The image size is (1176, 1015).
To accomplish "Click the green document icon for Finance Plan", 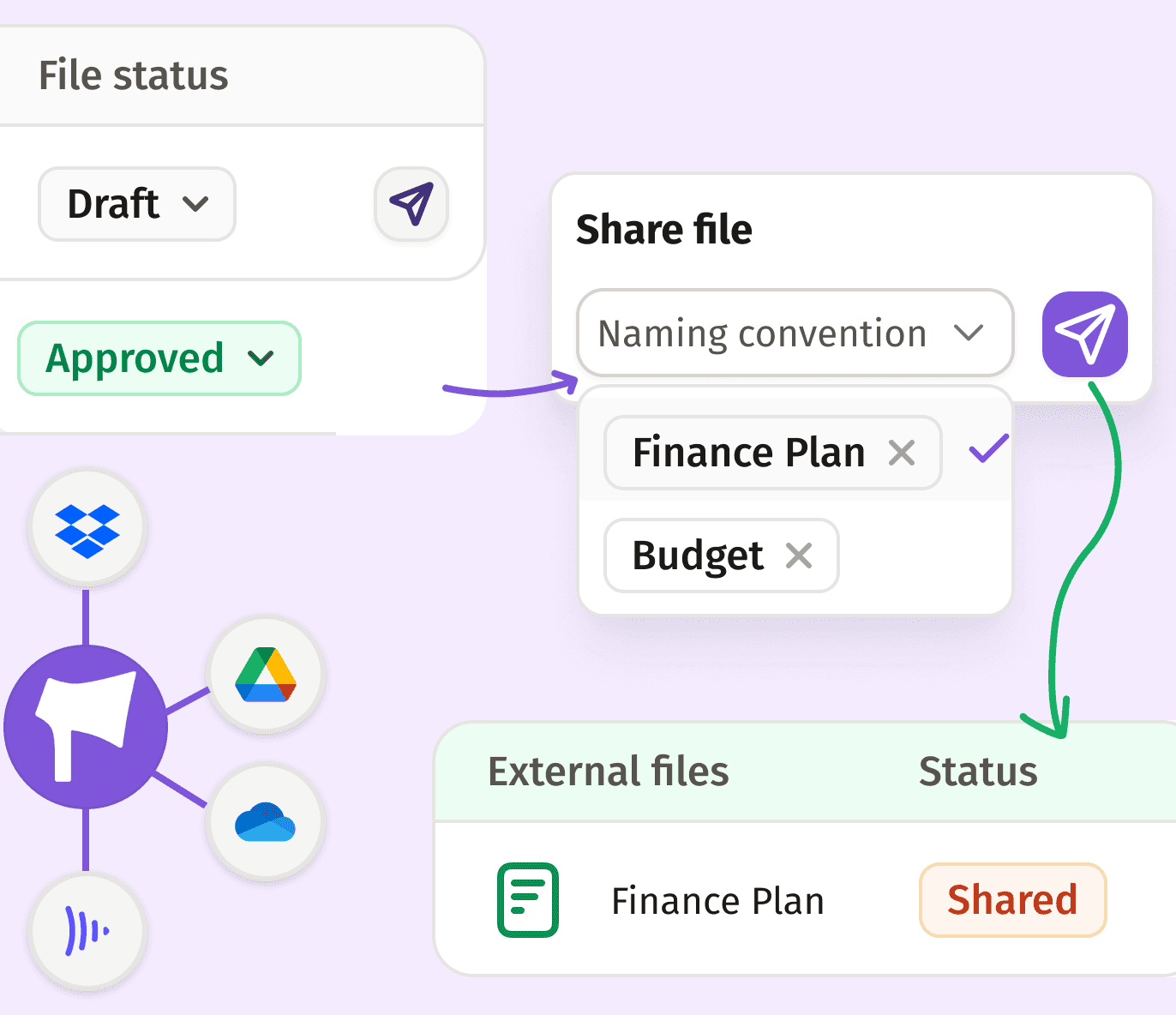I will click(528, 899).
